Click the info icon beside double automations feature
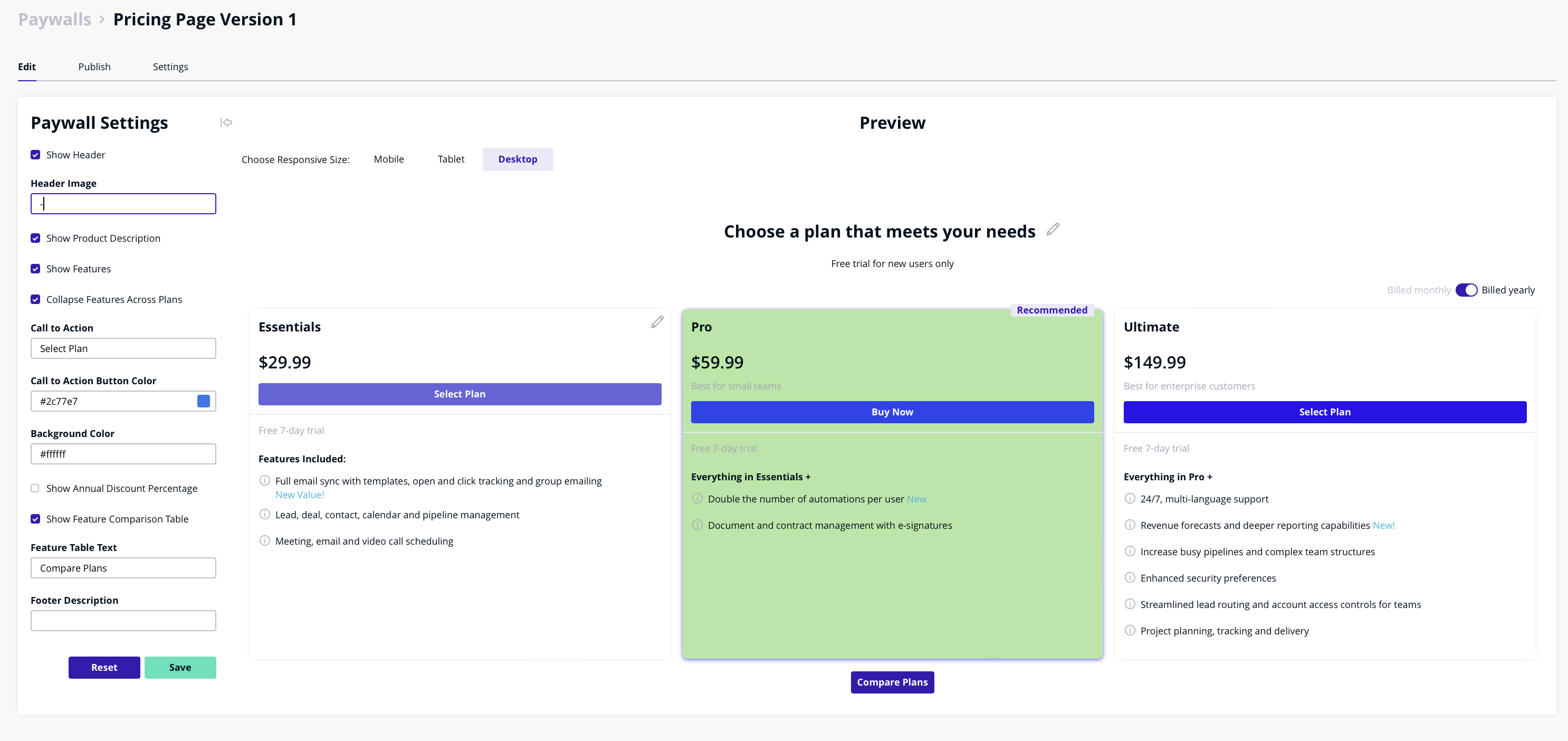The image size is (1568, 741). (697, 499)
